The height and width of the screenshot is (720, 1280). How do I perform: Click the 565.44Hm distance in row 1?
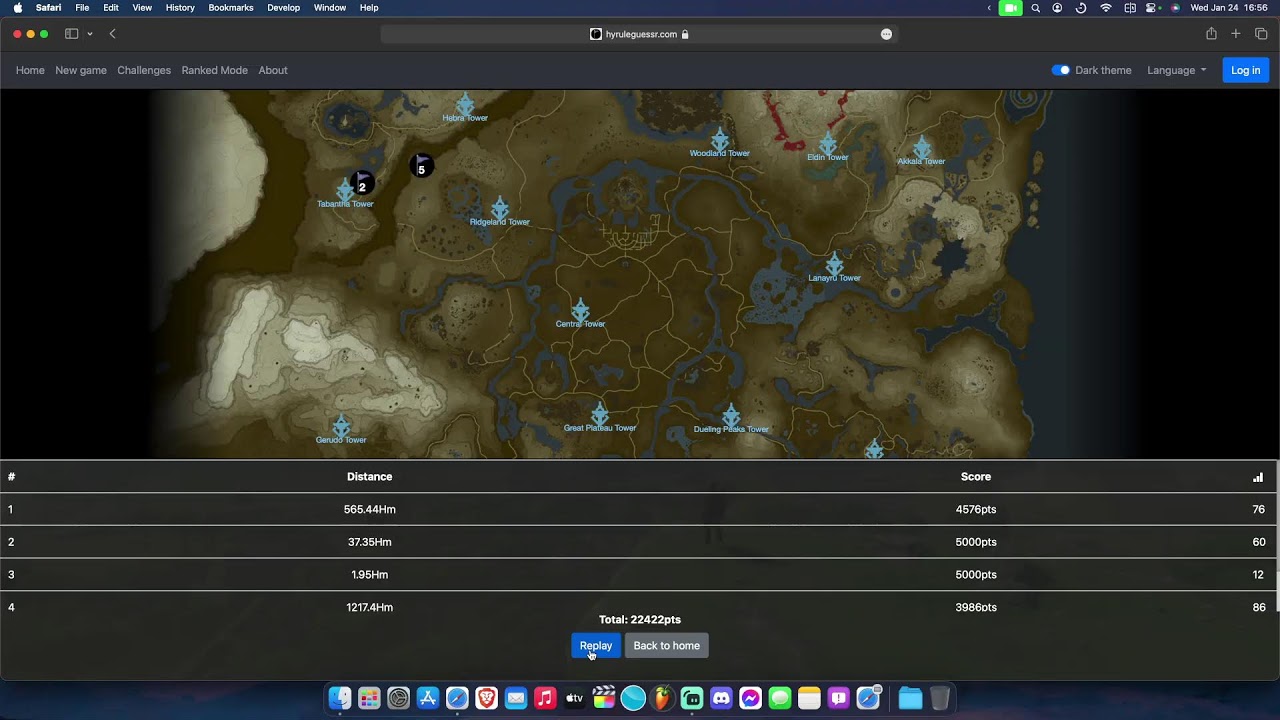coord(370,510)
